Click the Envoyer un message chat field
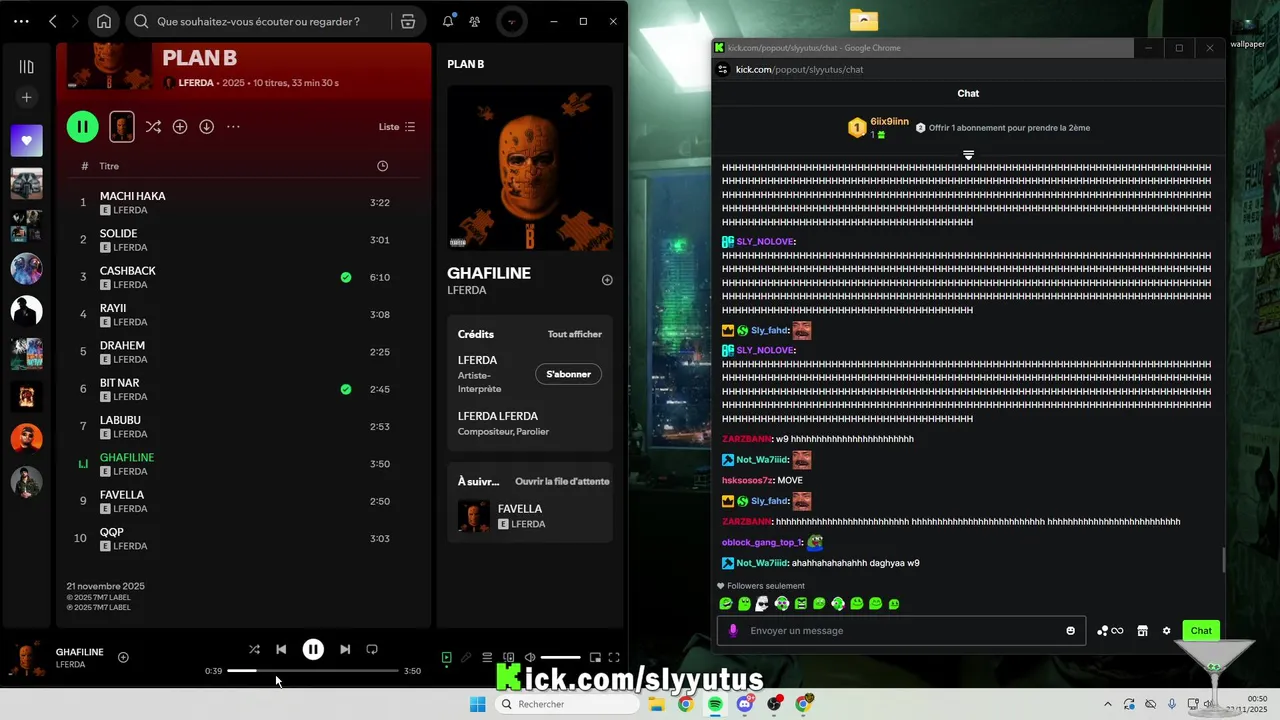 point(902,631)
